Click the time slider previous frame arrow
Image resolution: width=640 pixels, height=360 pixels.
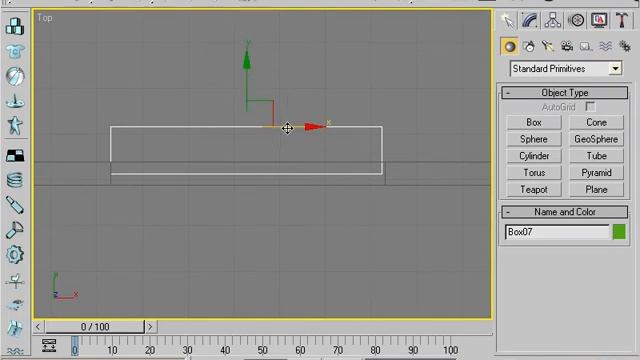[38, 327]
